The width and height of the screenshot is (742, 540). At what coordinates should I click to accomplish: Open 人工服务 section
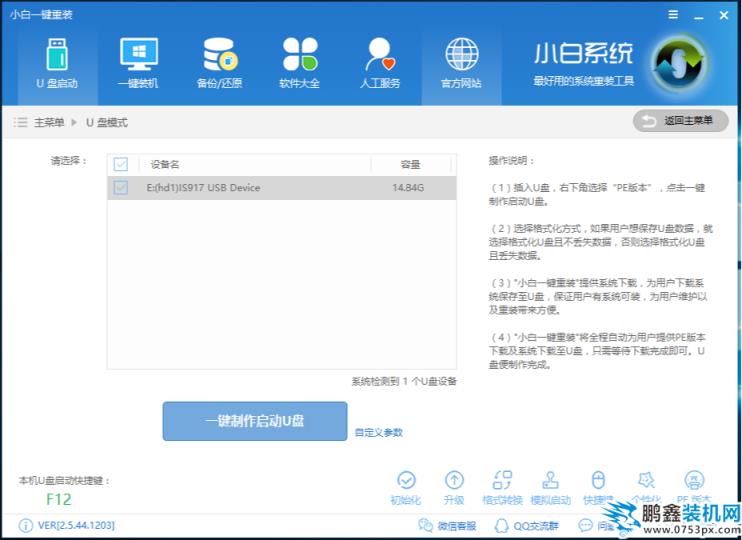[x=380, y=64]
